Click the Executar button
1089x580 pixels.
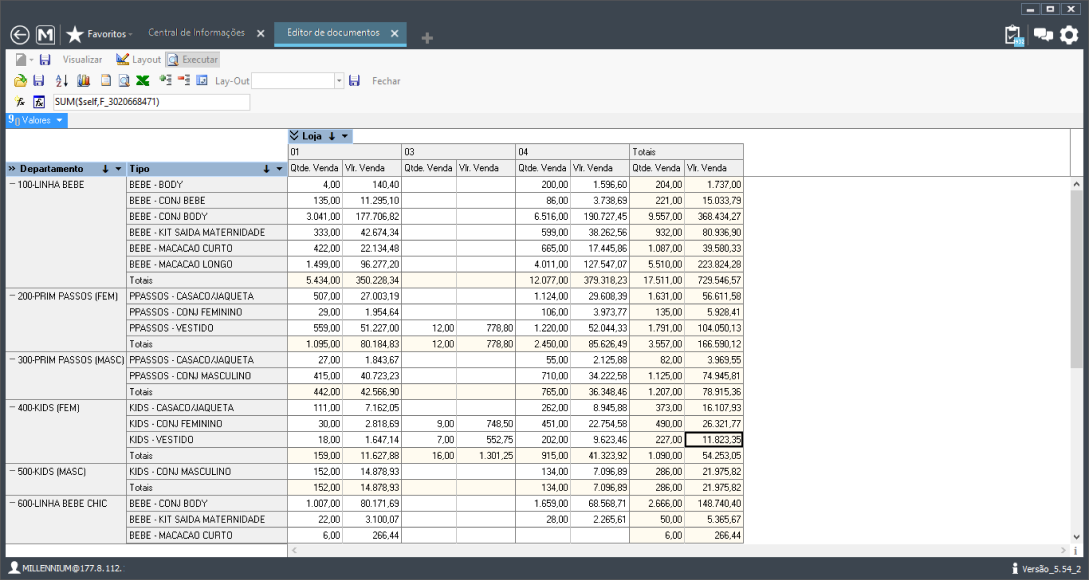pyautogui.click(x=192, y=60)
